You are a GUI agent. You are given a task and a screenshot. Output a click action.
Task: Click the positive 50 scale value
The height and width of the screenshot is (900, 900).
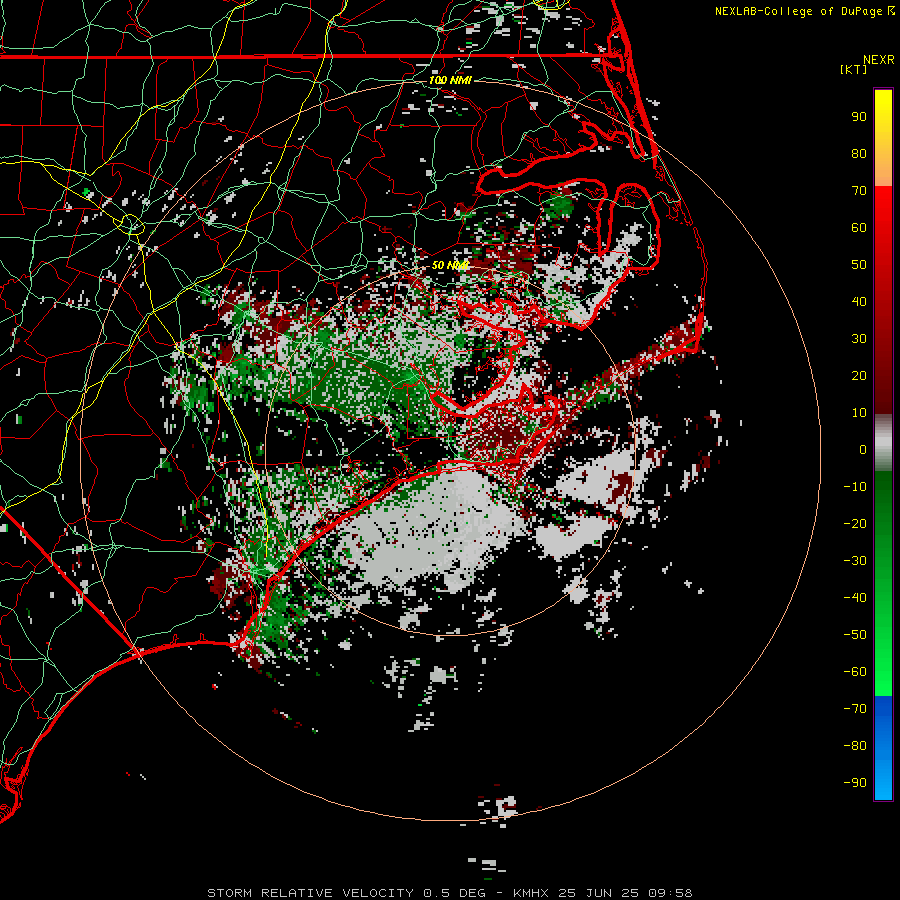pos(859,265)
